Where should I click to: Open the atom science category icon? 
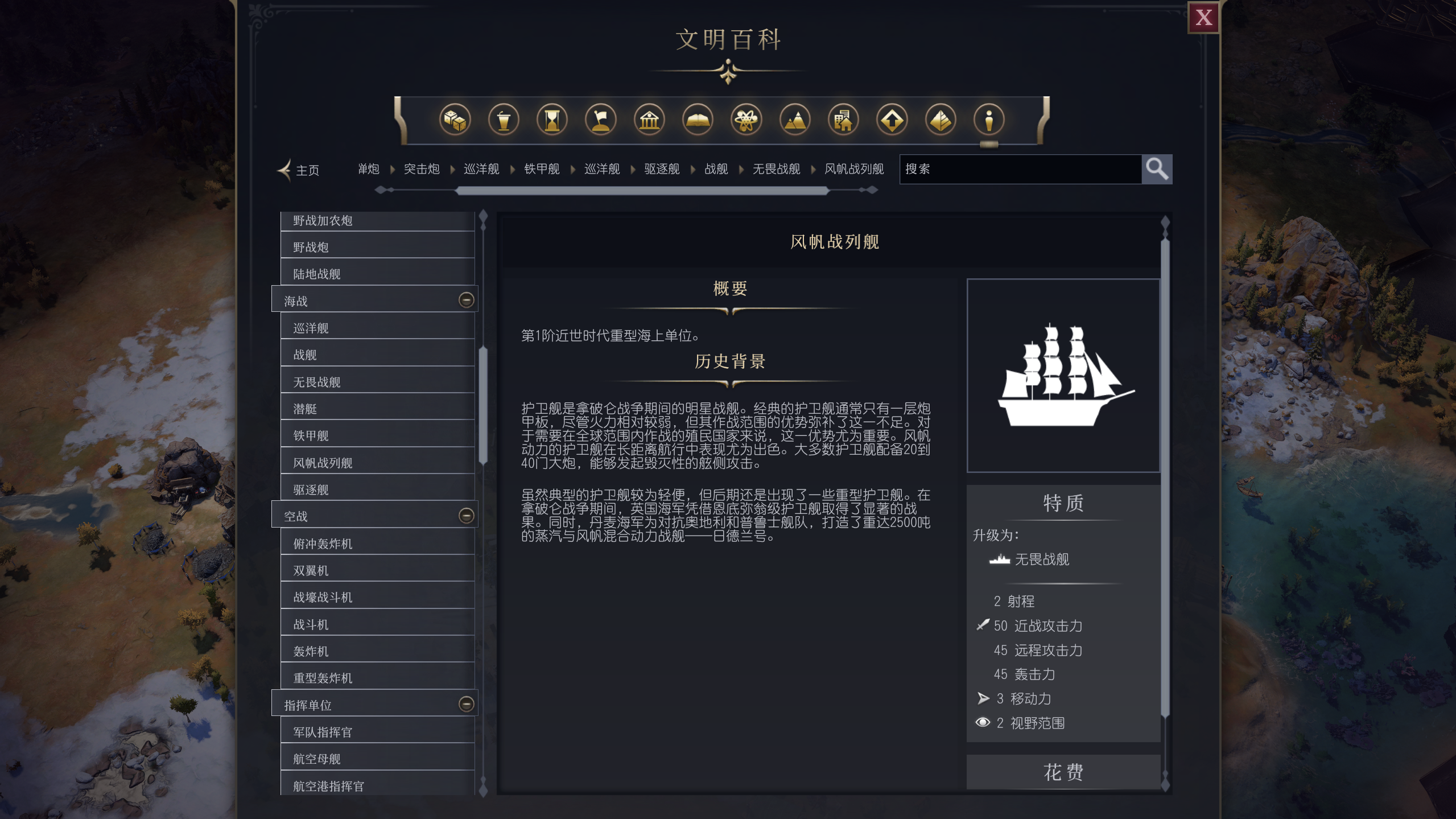[746, 120]
